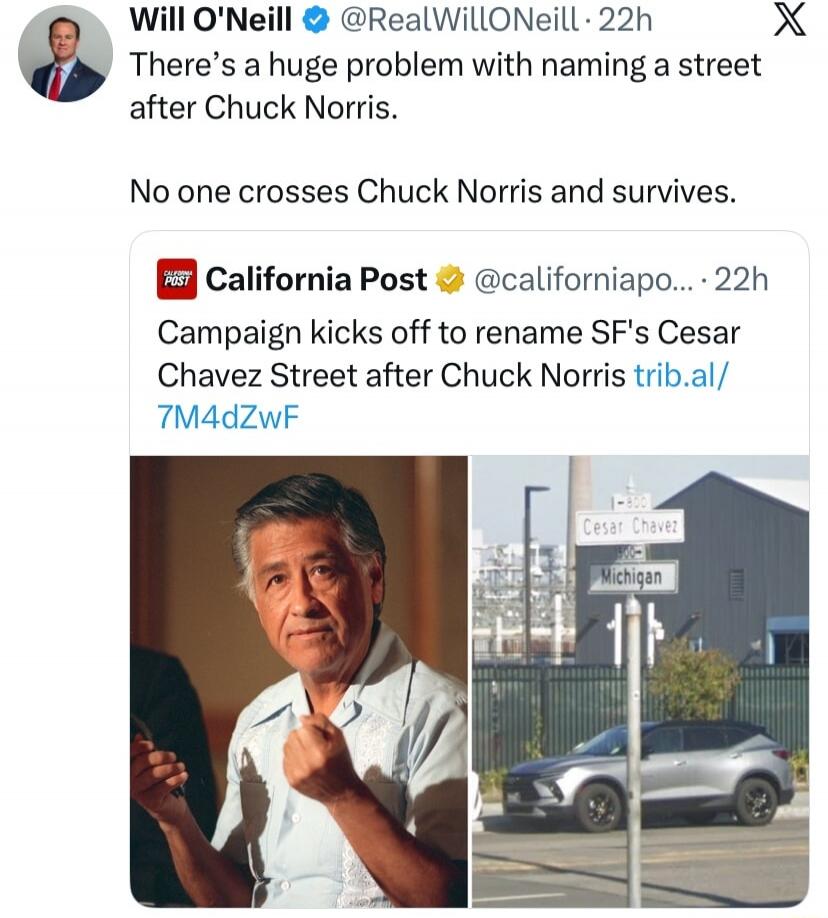Click the 22h timestamp on main tweet
828x918 pixels.
coord(625,21)
